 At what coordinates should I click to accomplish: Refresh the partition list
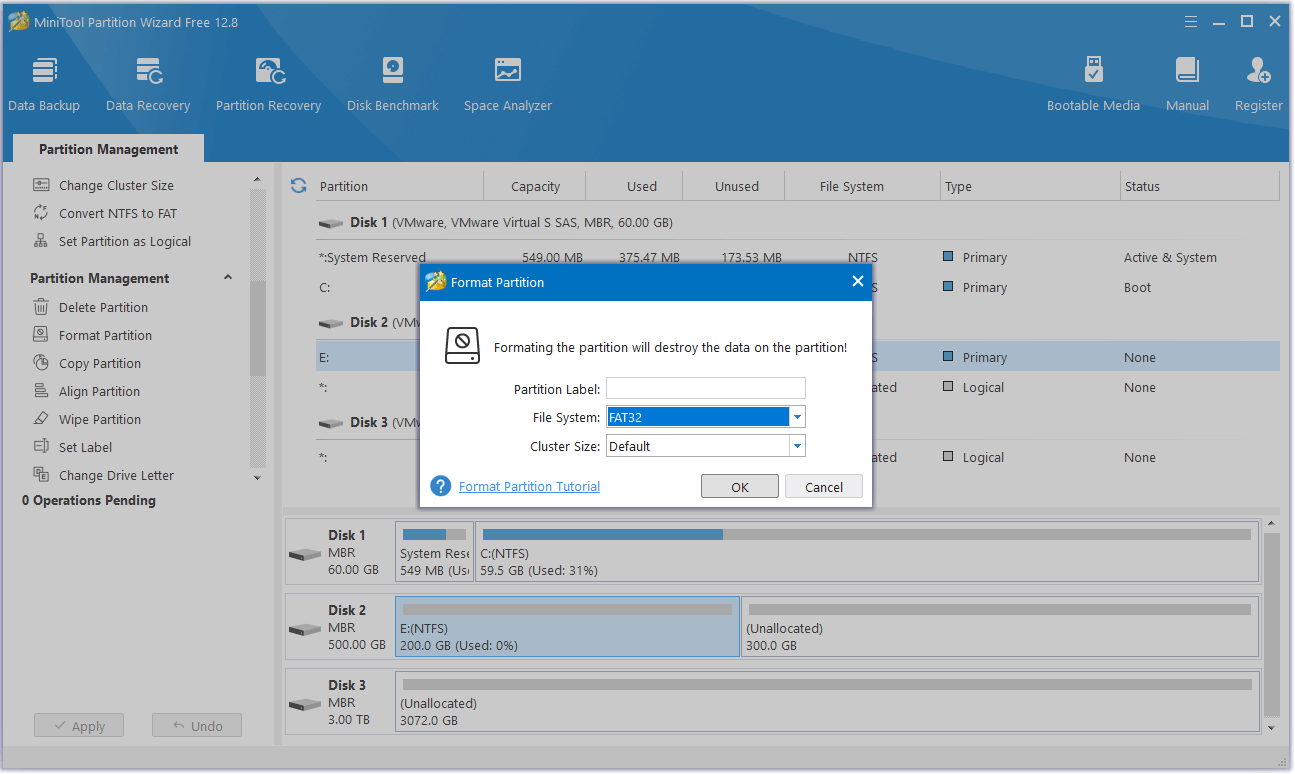pyautogui.click(x=298, y=186)
